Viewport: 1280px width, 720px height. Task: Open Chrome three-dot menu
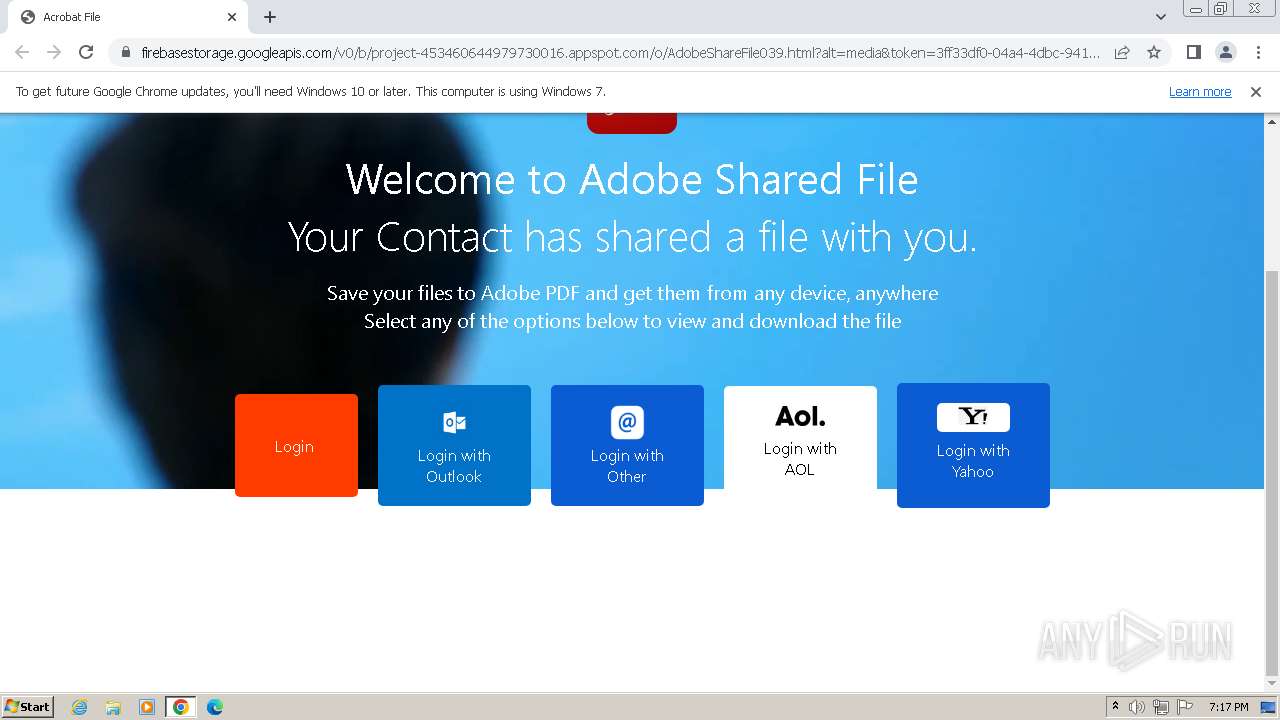point(1258,52)
